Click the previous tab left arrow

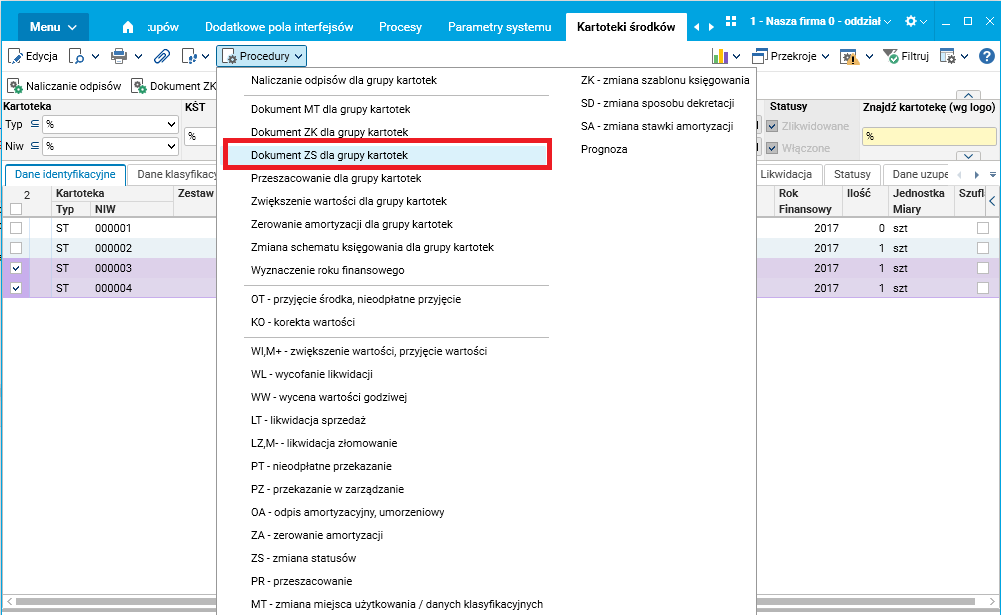tap(696, 27)
